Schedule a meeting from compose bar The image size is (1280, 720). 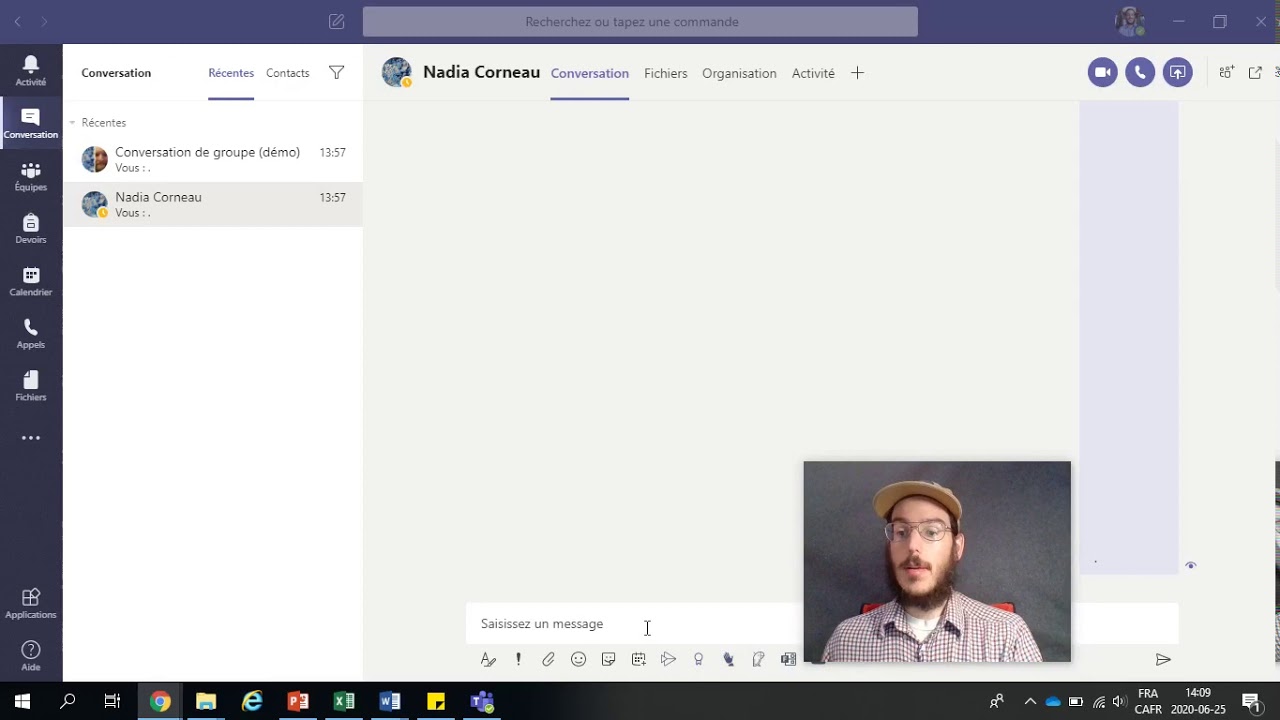click(638, 659)
